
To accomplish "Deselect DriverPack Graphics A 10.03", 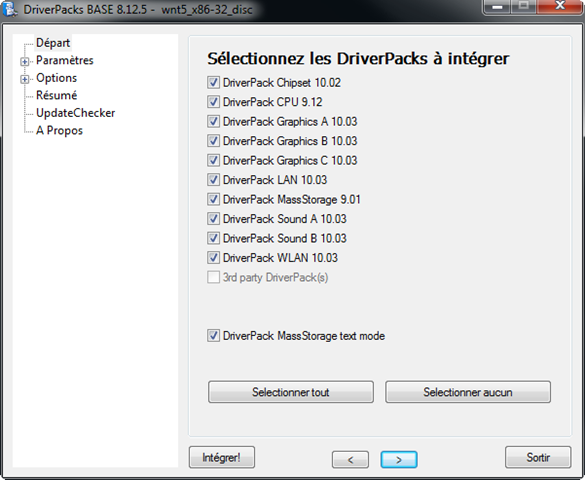I will [x=213, y=121].
